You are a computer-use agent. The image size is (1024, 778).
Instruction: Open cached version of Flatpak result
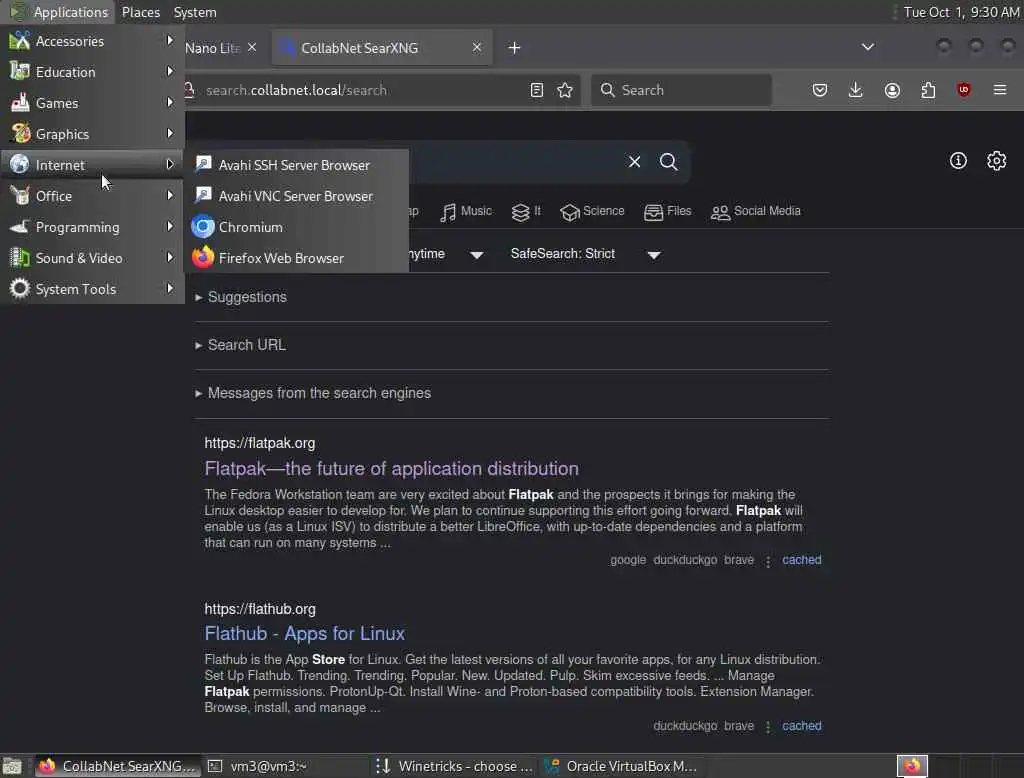coord(801,560)
